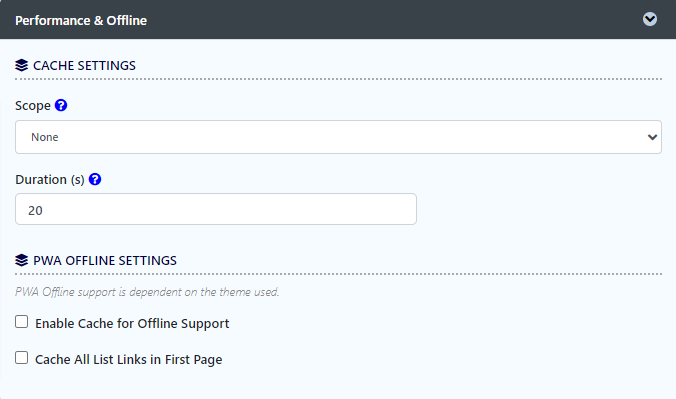
Task: Click the PWA Offline Settings layers icon
Action: coord(22,261)
